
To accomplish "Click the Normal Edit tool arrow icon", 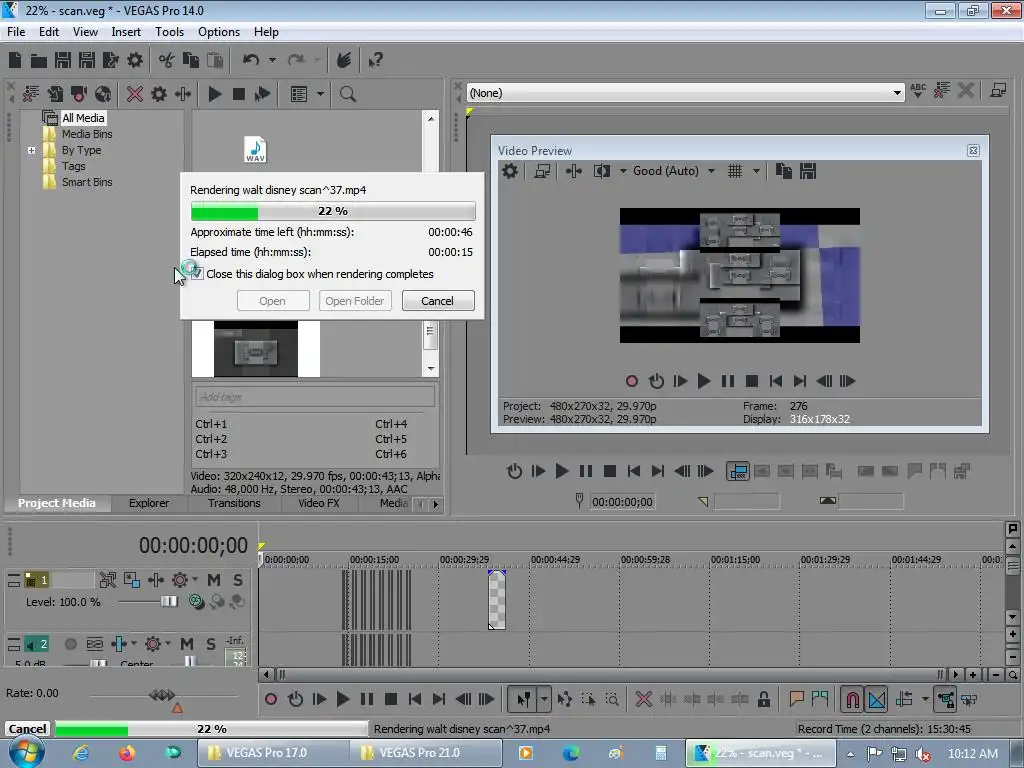I will pos(523,699).
